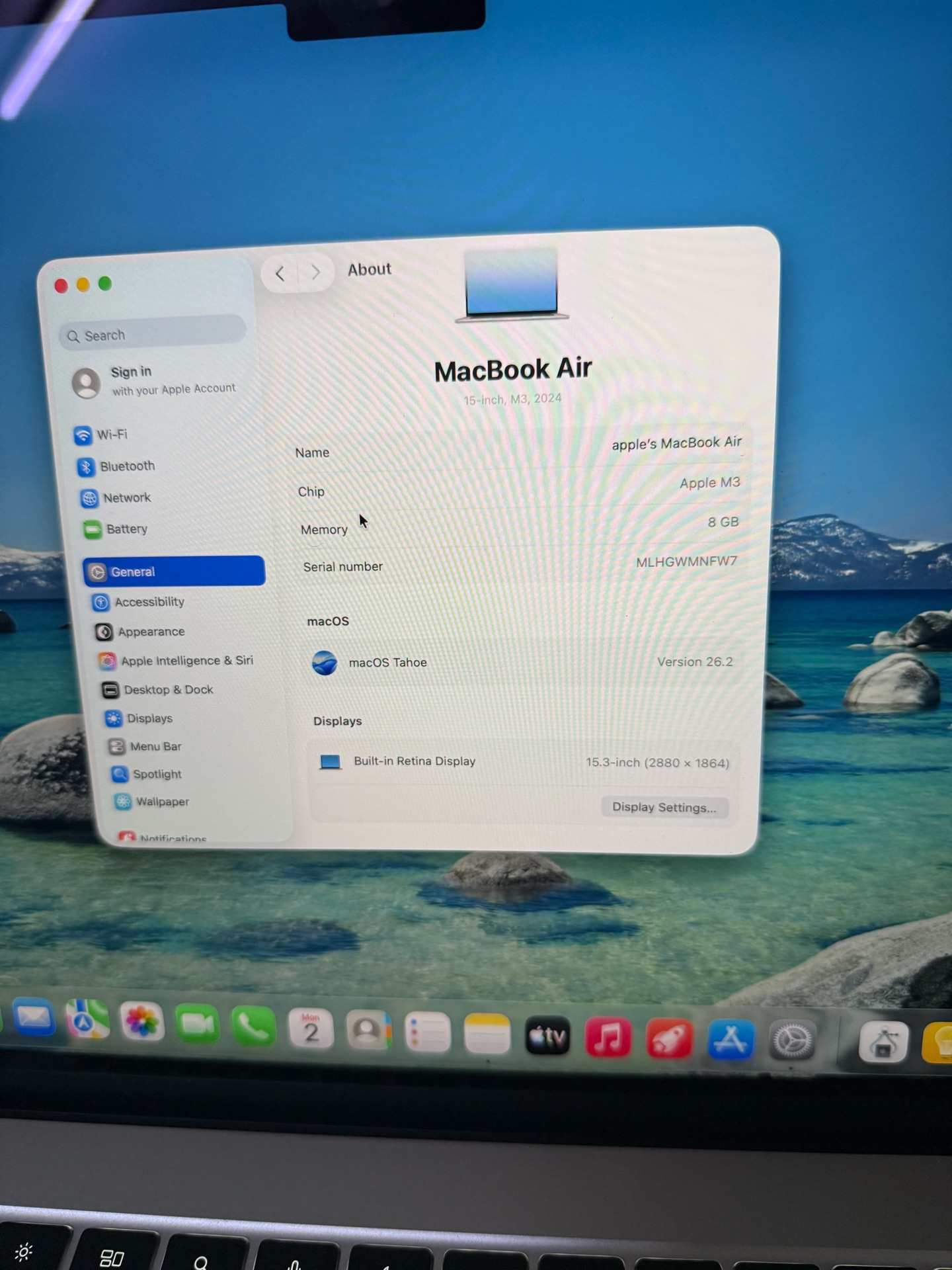Select General in the sidebar
Viewport: 952px width, 1270px height.
coord(174,571)
